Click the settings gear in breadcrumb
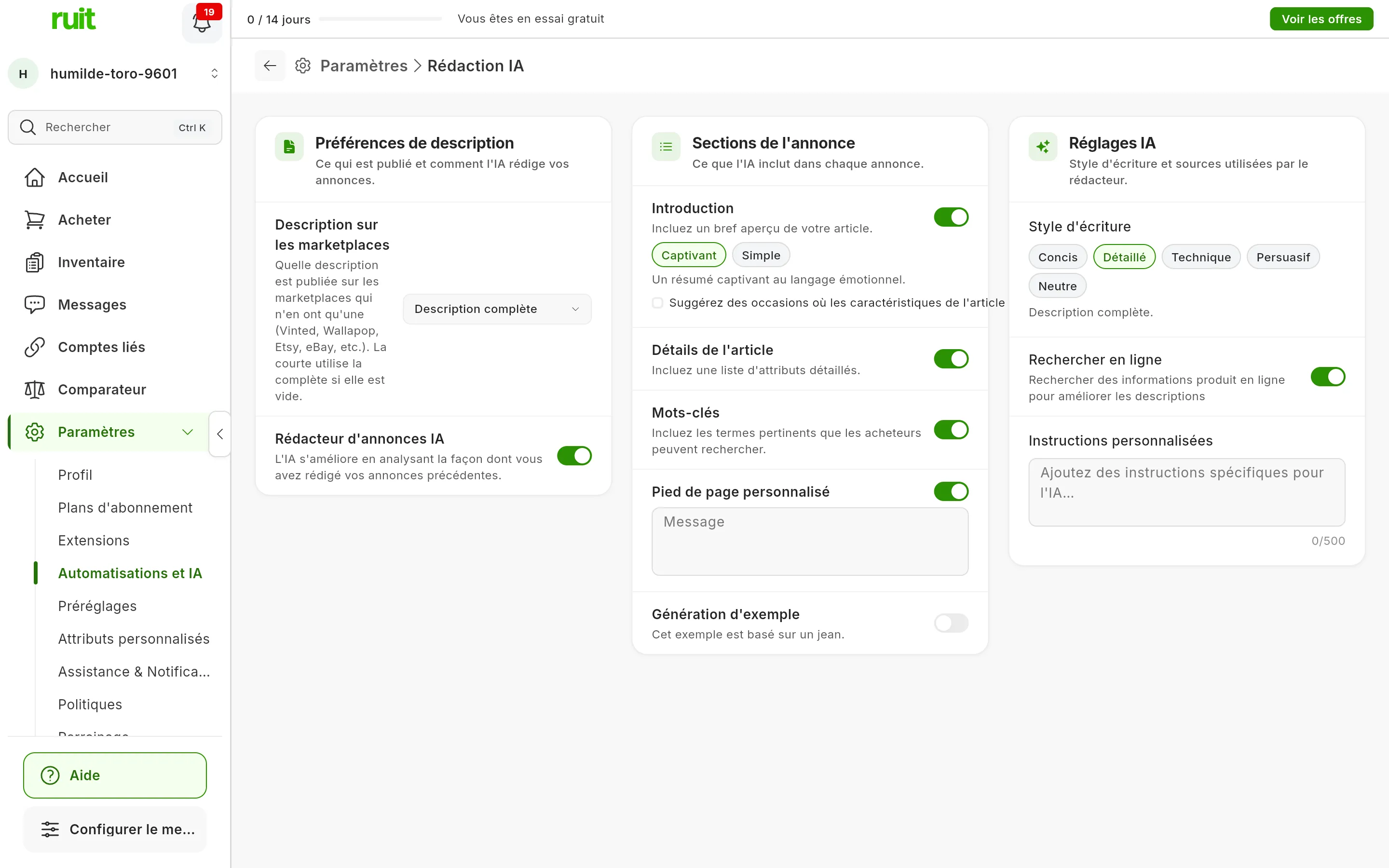Screen dimensions: 1389x868 pos(303,66)
